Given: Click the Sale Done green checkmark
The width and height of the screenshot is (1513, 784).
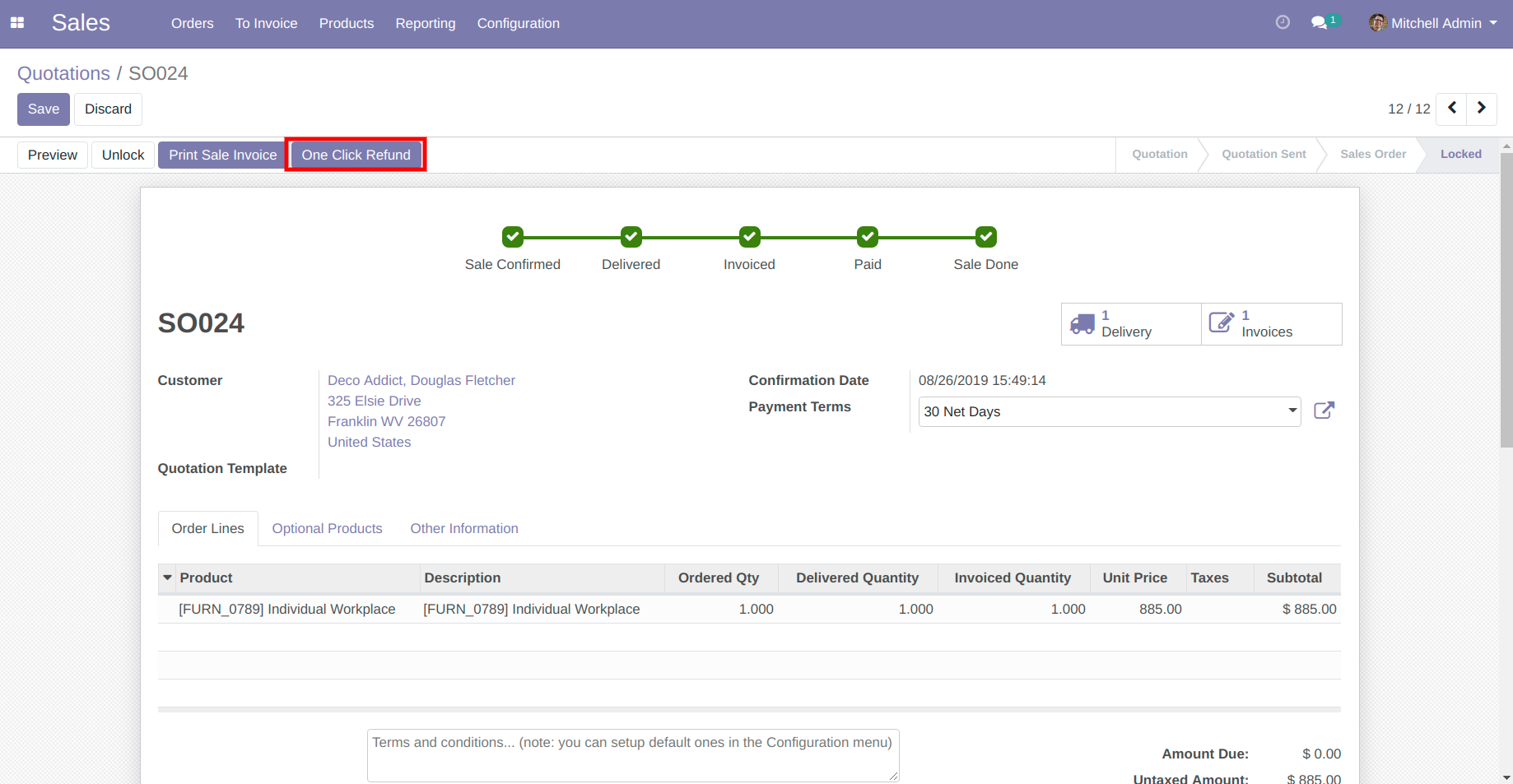Looking at the screenshot, I should click(985, 237).
